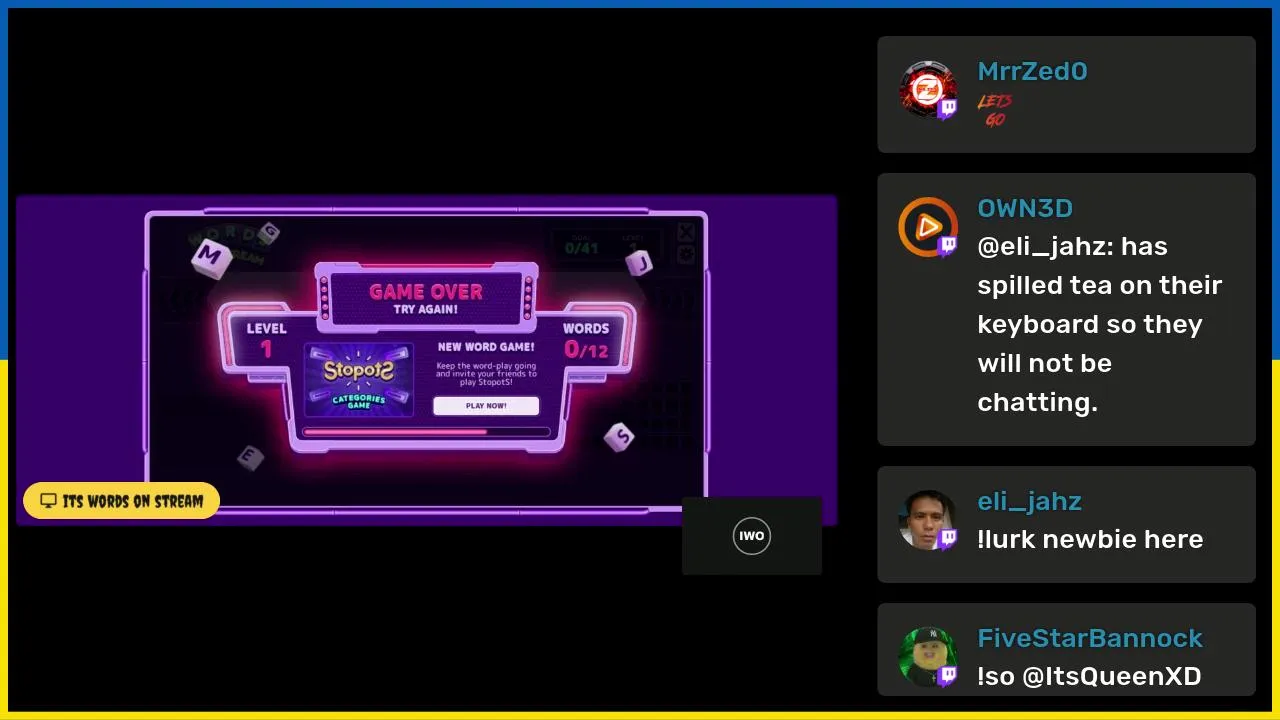Click the floating G letter cube
1280x720 pixels.
[x=267, y=234]
